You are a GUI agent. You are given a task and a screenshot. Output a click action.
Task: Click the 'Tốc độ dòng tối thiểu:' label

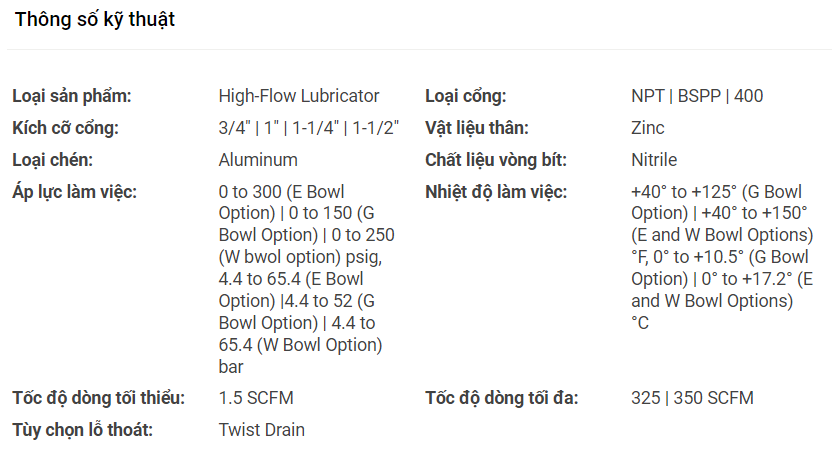coord(98,398)
